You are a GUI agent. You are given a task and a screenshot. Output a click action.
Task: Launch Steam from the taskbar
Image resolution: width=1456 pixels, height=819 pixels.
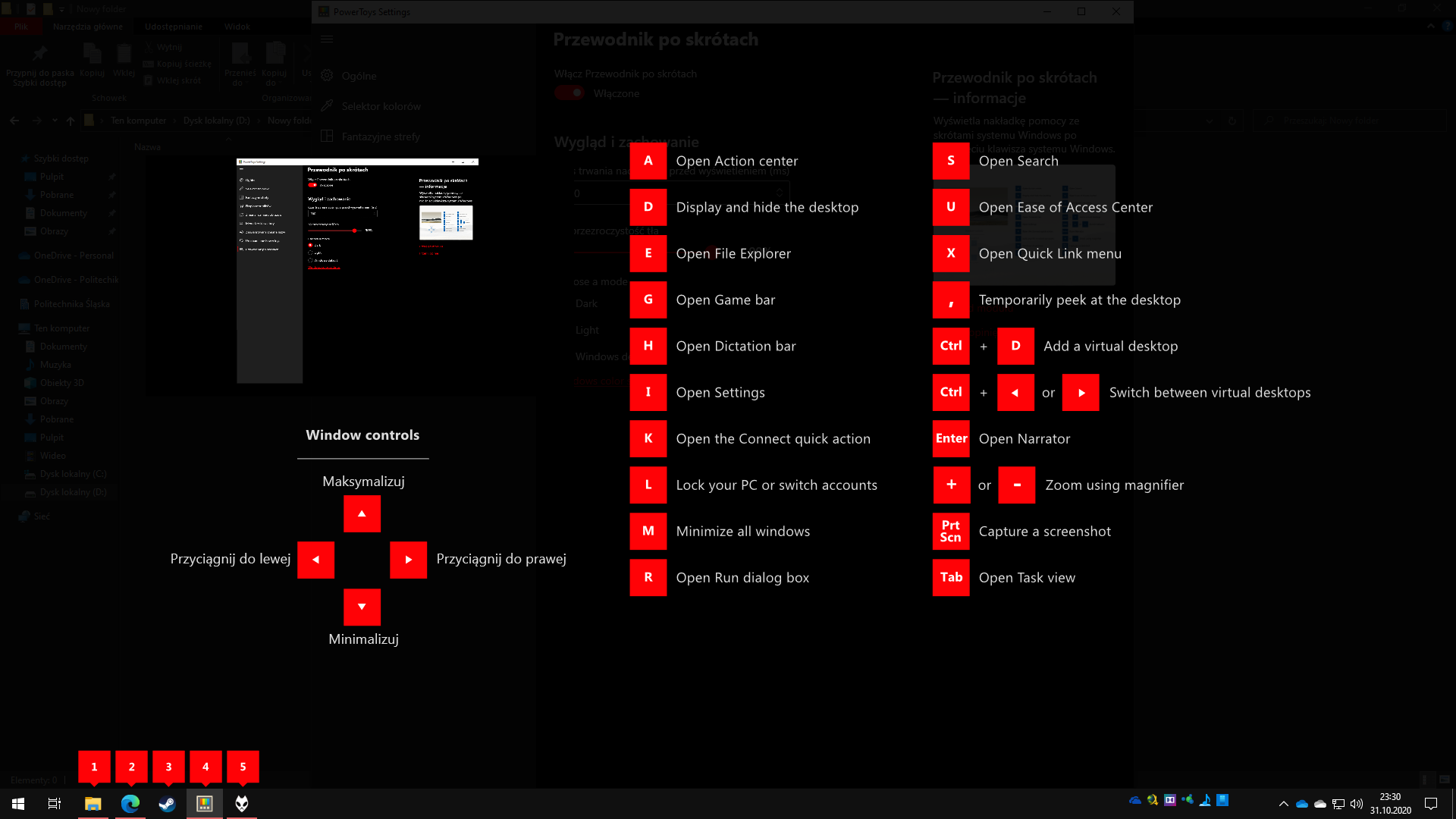coord(166,803)
